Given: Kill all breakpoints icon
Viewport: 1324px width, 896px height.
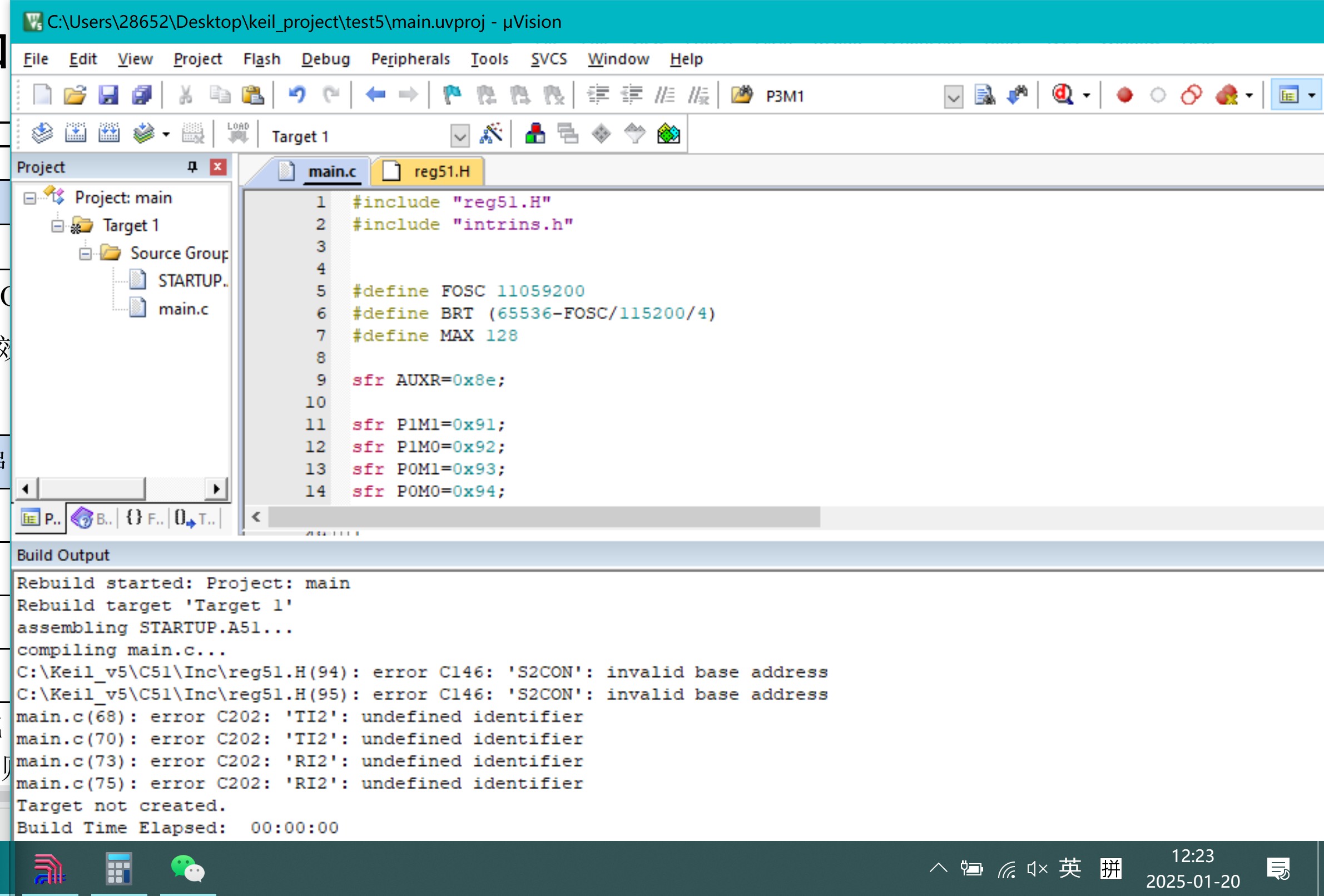Looking at the screenshot, I should click(x=1227, y=95).
